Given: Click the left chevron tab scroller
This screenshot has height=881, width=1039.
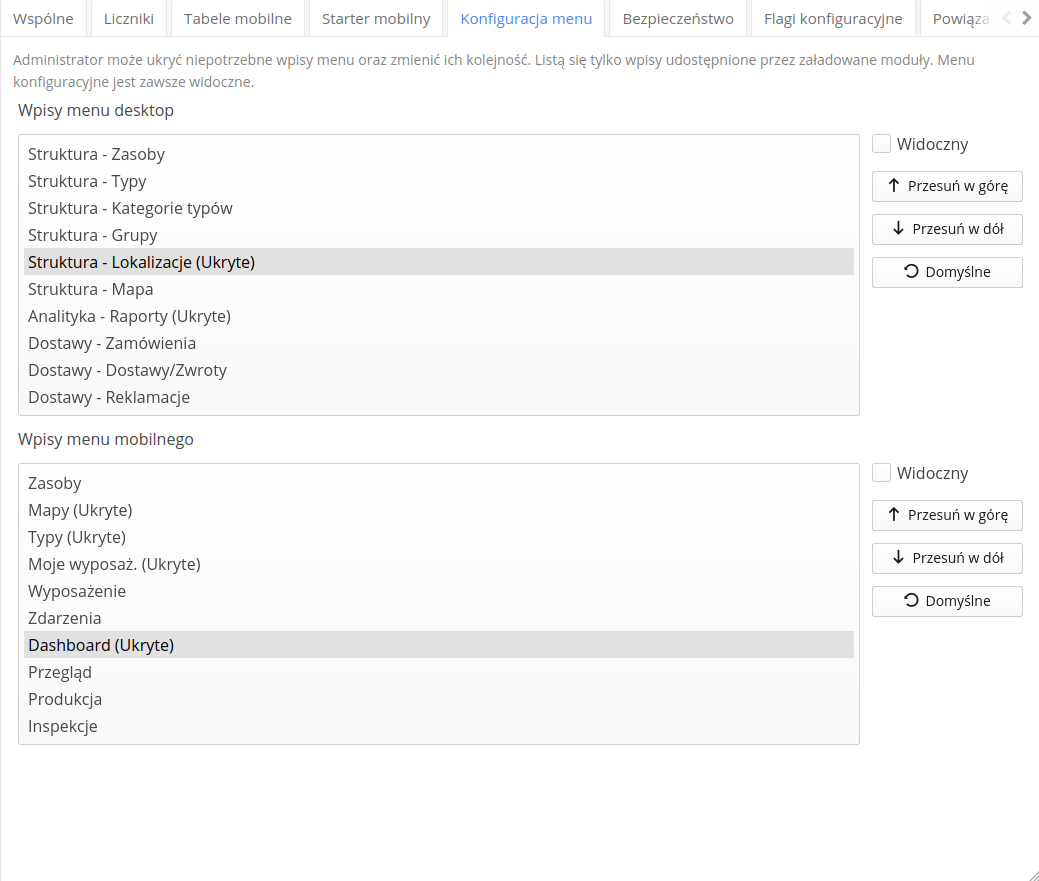Looking at the screenshot, I should click(x=1007, y=18).
